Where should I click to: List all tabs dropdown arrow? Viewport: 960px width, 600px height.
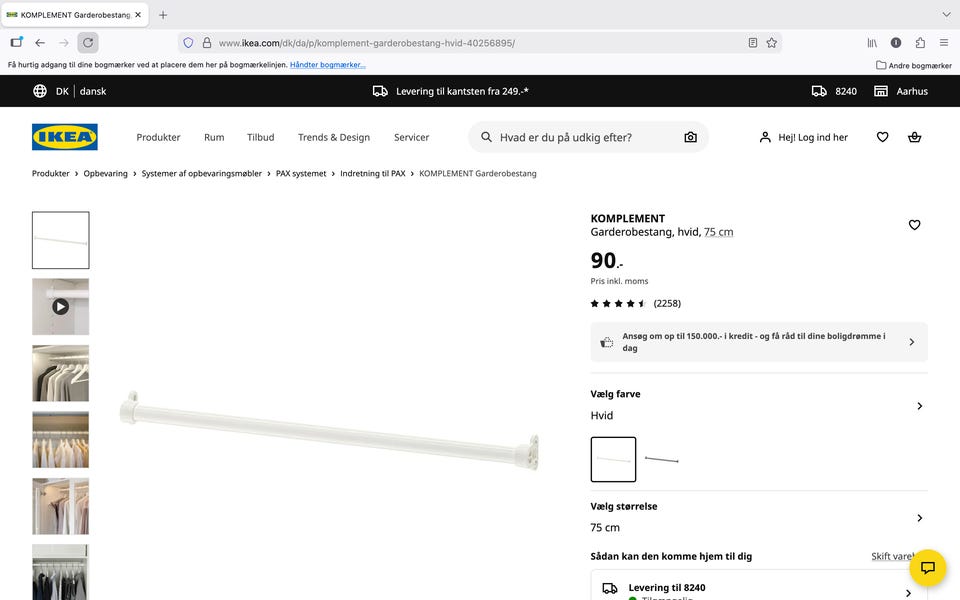[x=946, y=15]
